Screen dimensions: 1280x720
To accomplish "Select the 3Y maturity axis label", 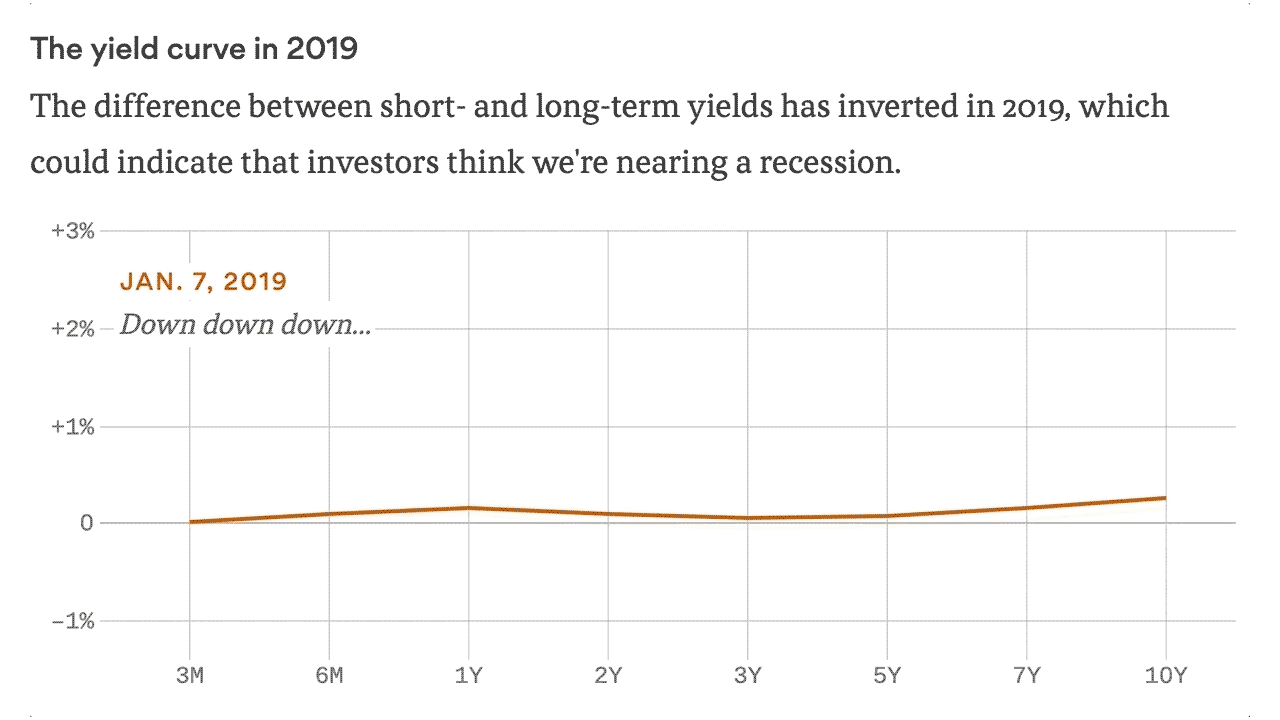I will coord(747,676).
